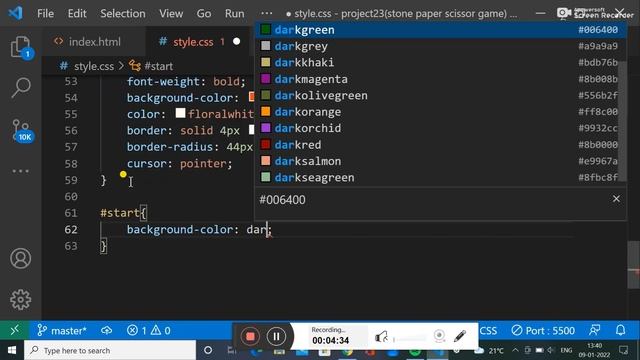Image resolution: width=640 pixels, height=360 pixels.
Task: Click line number 61 in the gutter
Action: point(71,213)
